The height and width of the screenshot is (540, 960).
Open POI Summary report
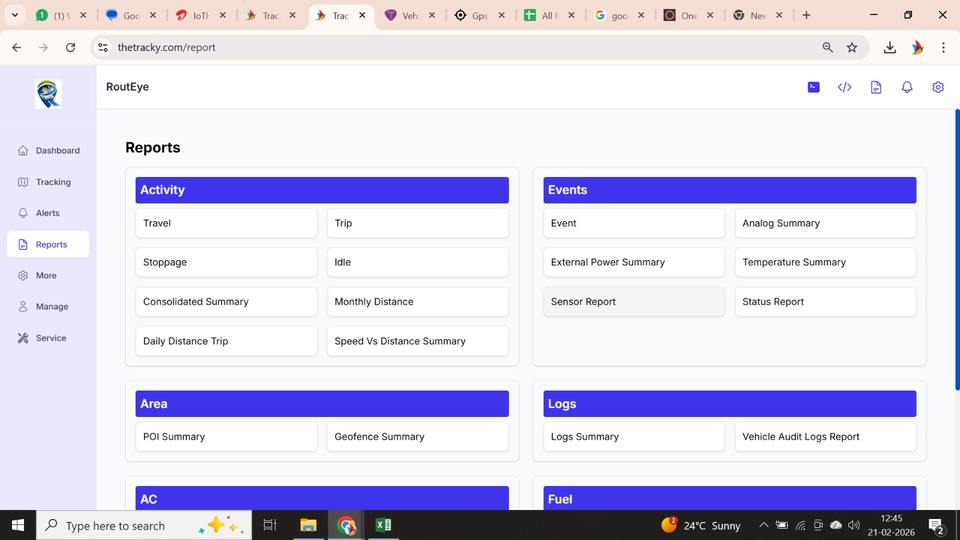pyautogui.click(x=226, y=437)
